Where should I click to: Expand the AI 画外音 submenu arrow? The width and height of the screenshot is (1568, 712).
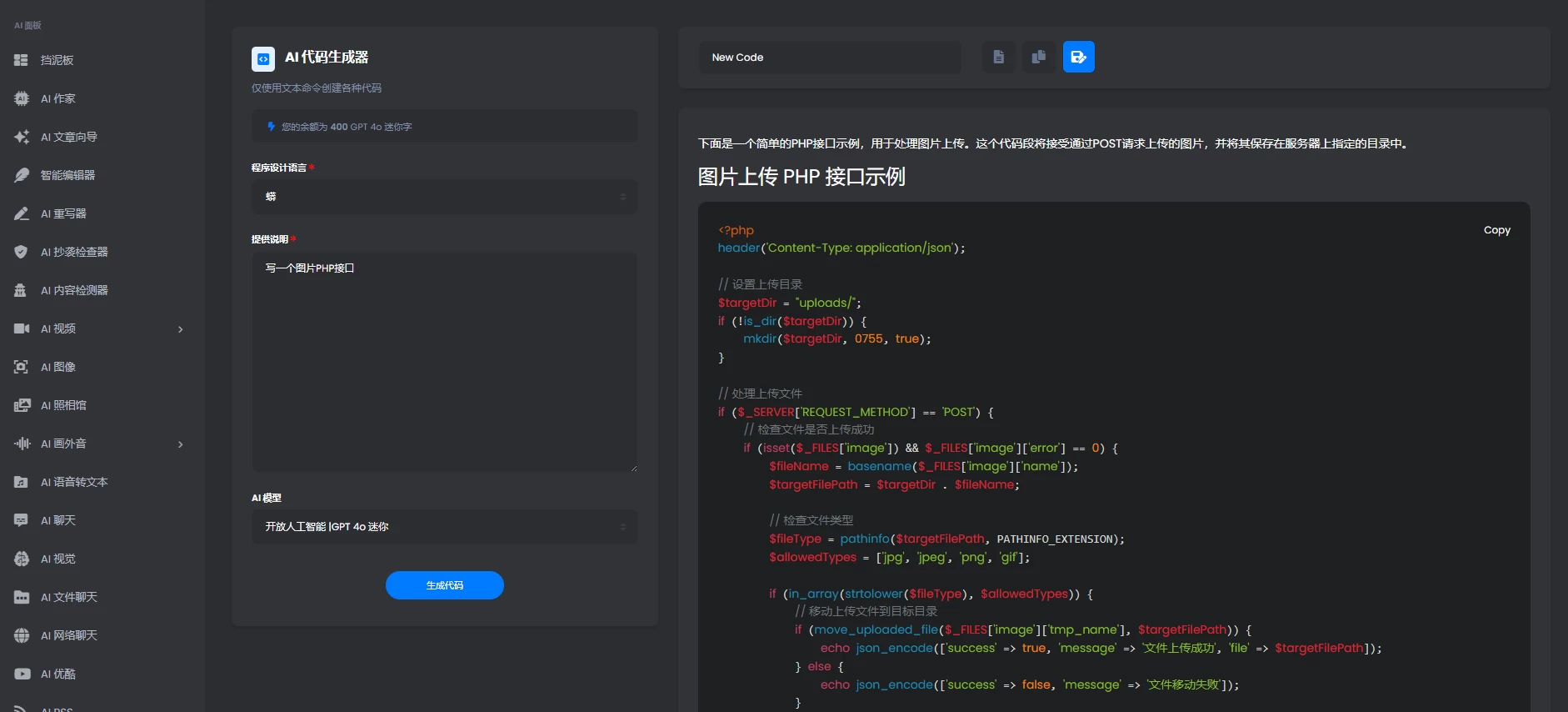pyautogui.click(x=181, y=444)
